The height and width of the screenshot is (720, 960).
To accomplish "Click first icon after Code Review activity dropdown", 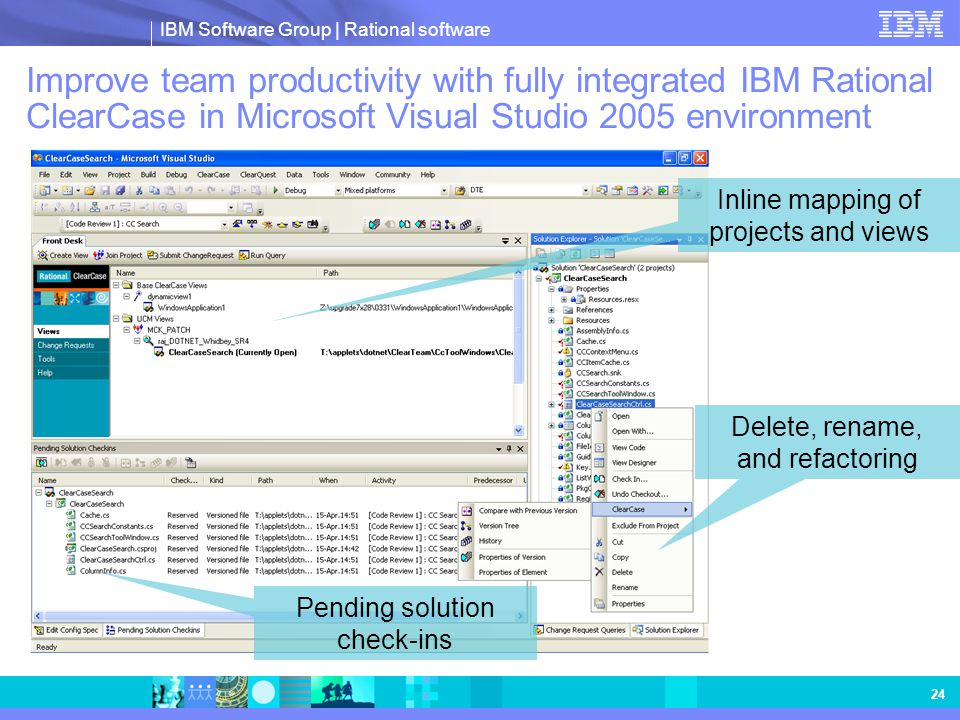I will point(237,224).
